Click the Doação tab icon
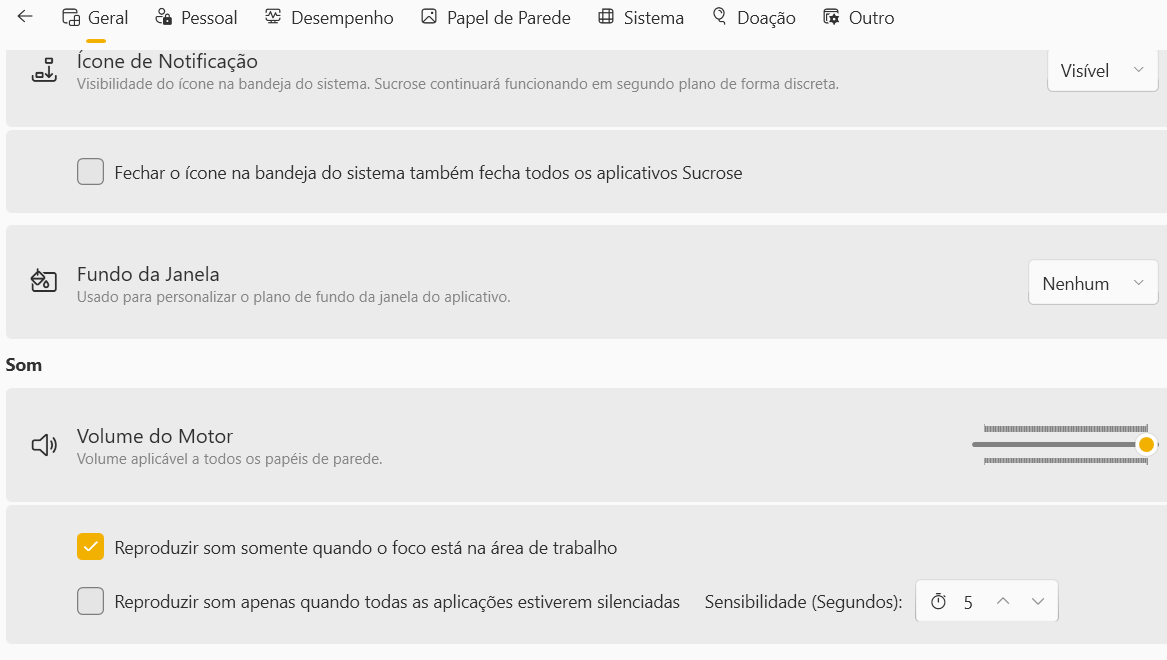 719,17
